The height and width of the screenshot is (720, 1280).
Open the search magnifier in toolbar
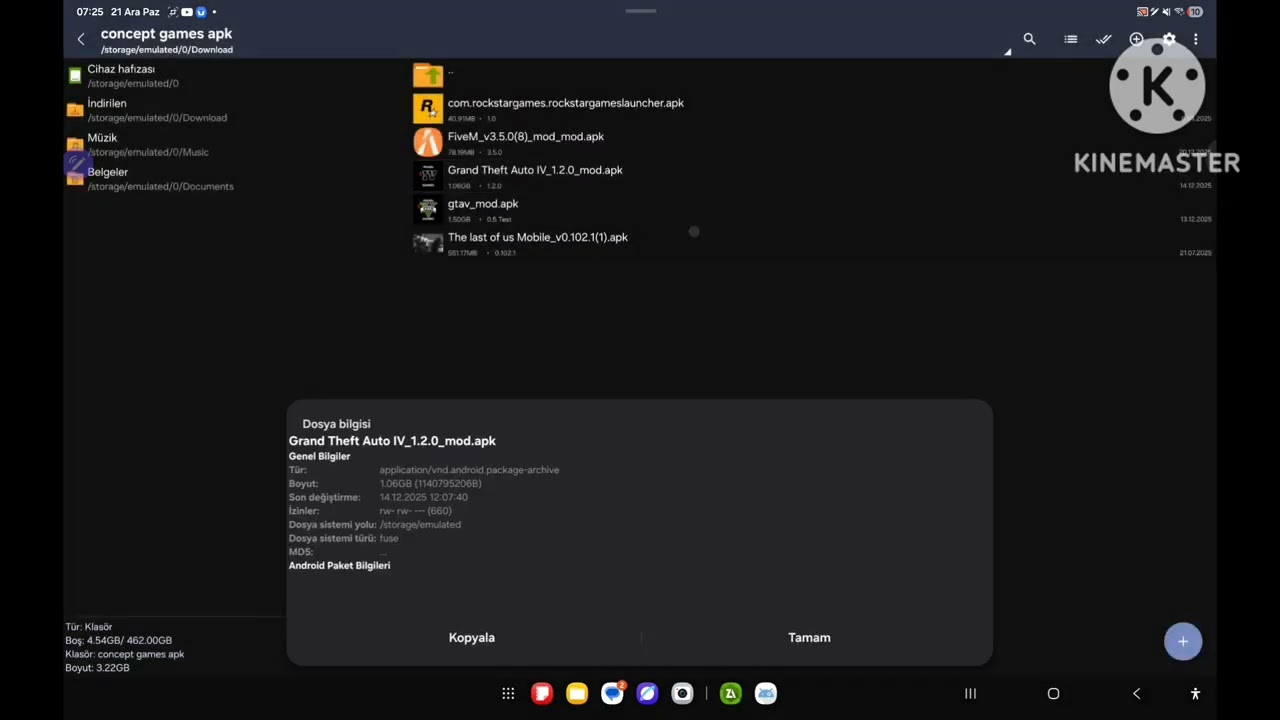point(1029,39)
